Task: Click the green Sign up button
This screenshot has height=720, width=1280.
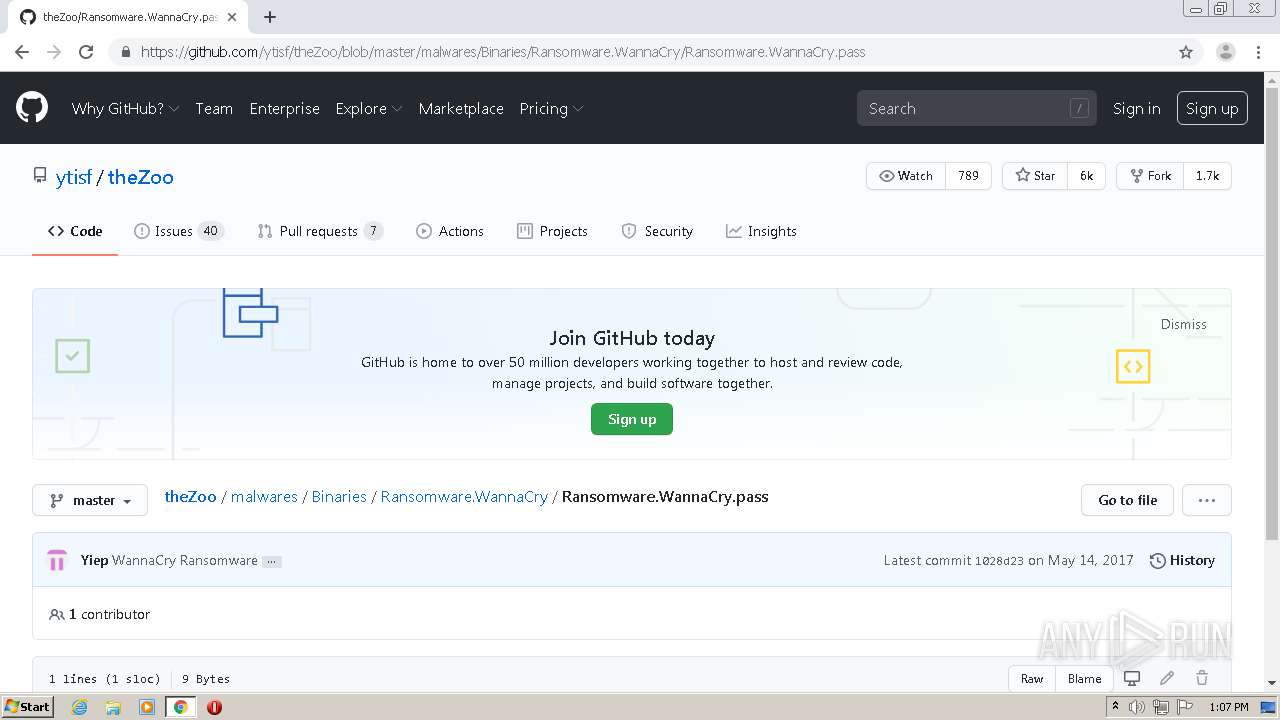Action: tap(632, 419)
